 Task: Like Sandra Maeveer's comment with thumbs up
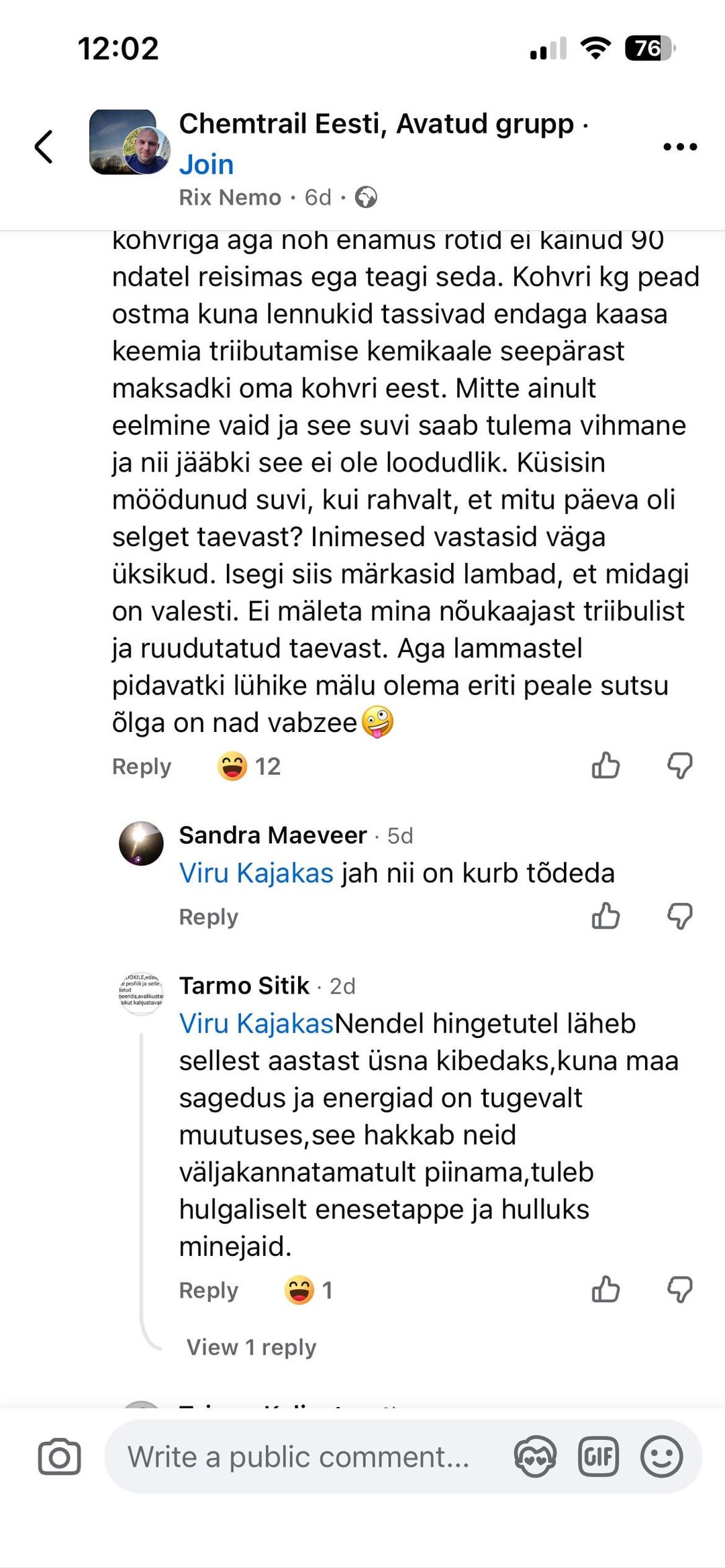click(606, 916)
